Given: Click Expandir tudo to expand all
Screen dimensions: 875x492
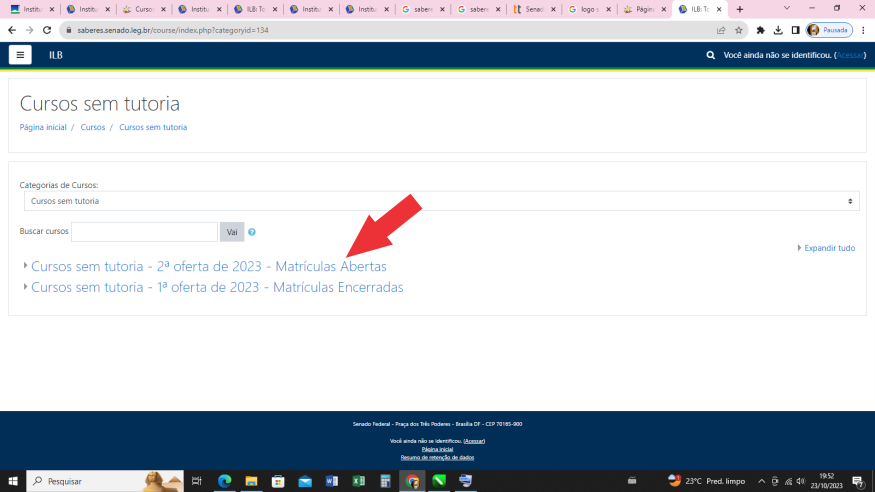Looking at the screenshot, I should [x=829, y=248].
